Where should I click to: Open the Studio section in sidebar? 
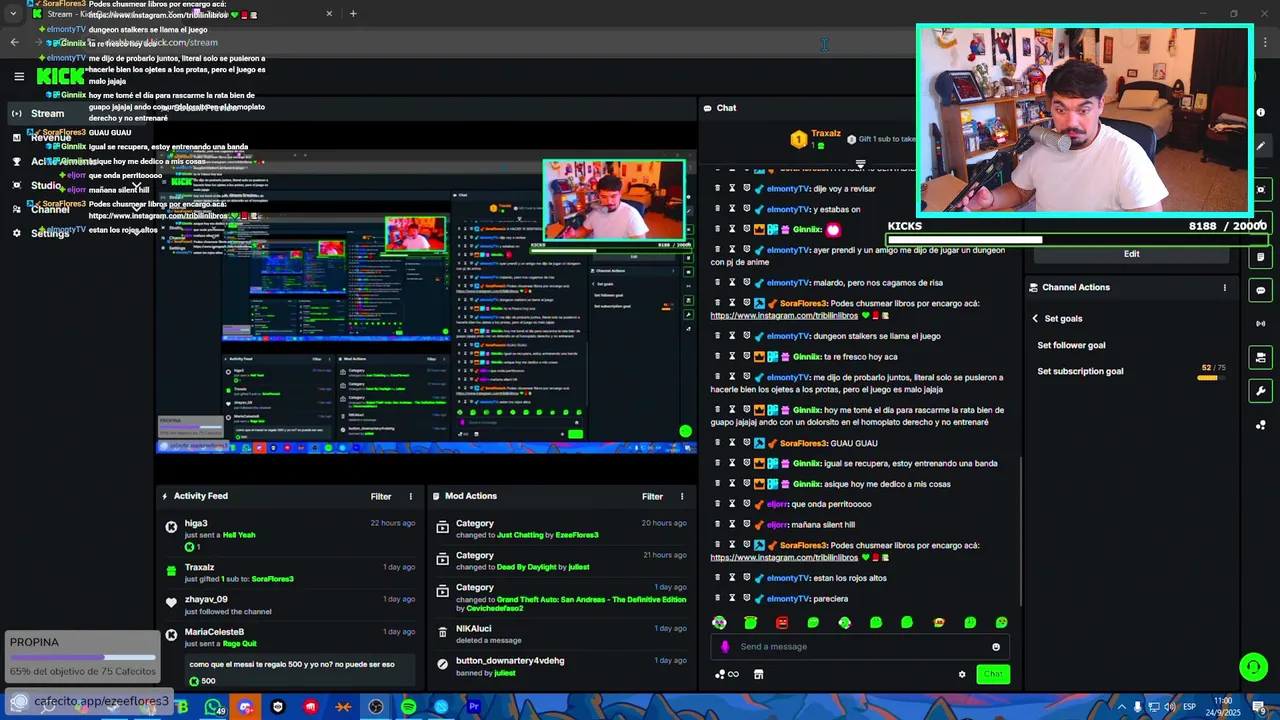(46, 185)
